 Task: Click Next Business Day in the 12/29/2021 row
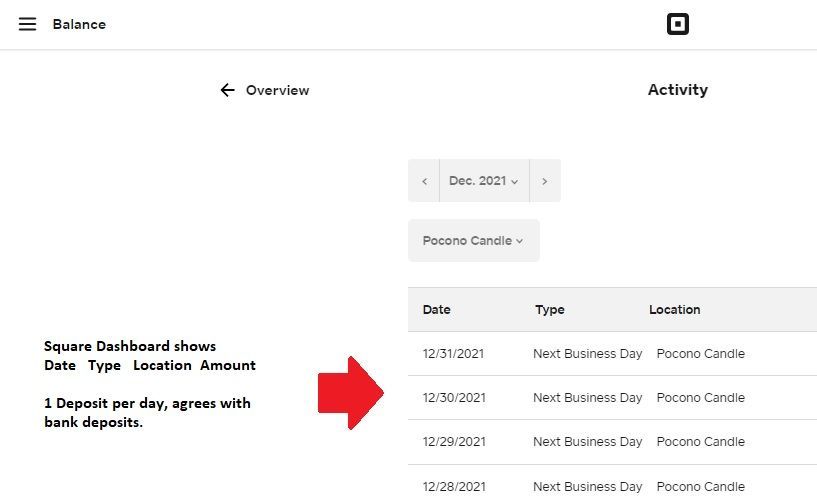587,442
